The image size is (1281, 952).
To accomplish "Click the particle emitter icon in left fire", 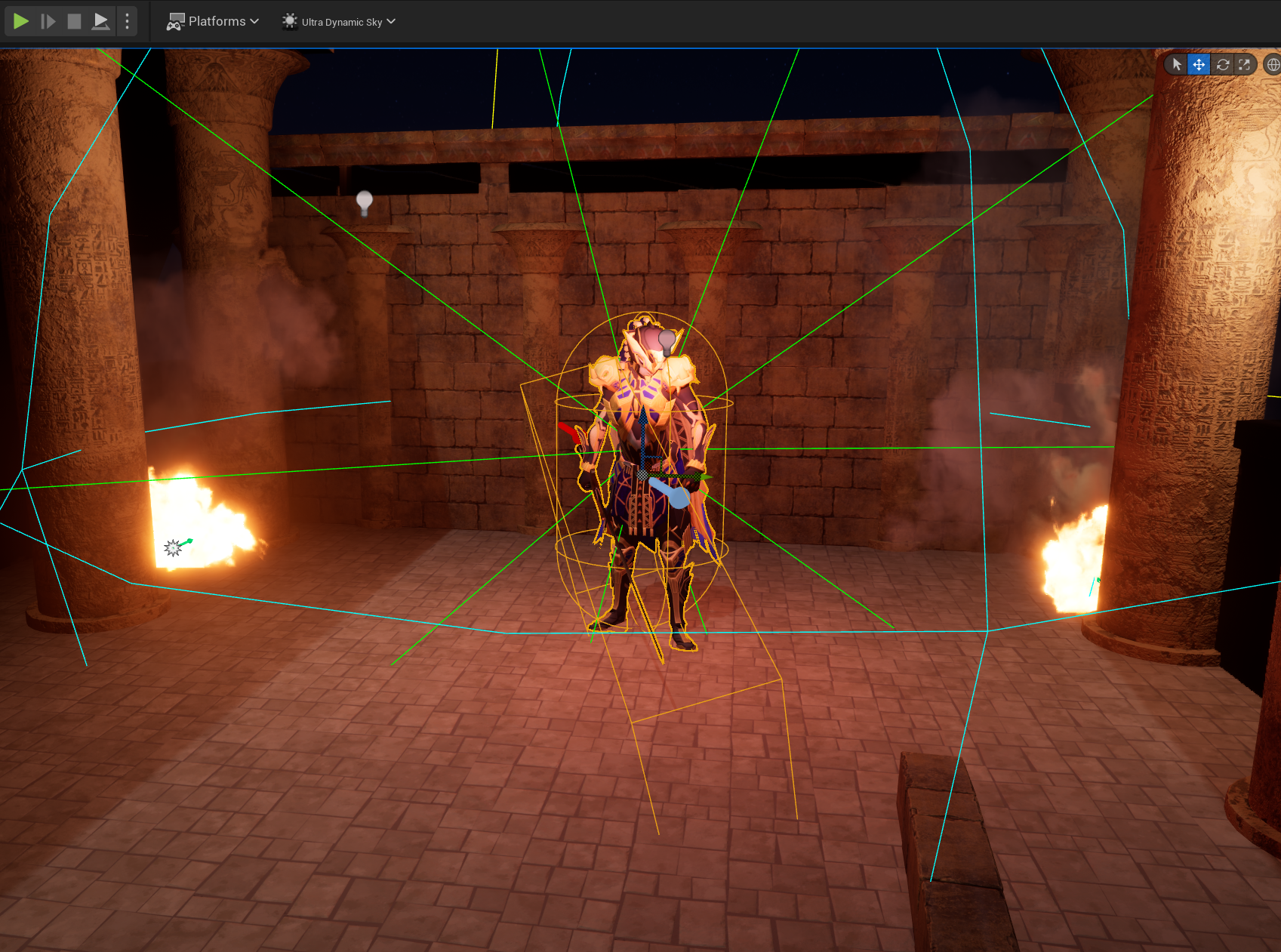I will pyautogui.click(x=174, y=547).
